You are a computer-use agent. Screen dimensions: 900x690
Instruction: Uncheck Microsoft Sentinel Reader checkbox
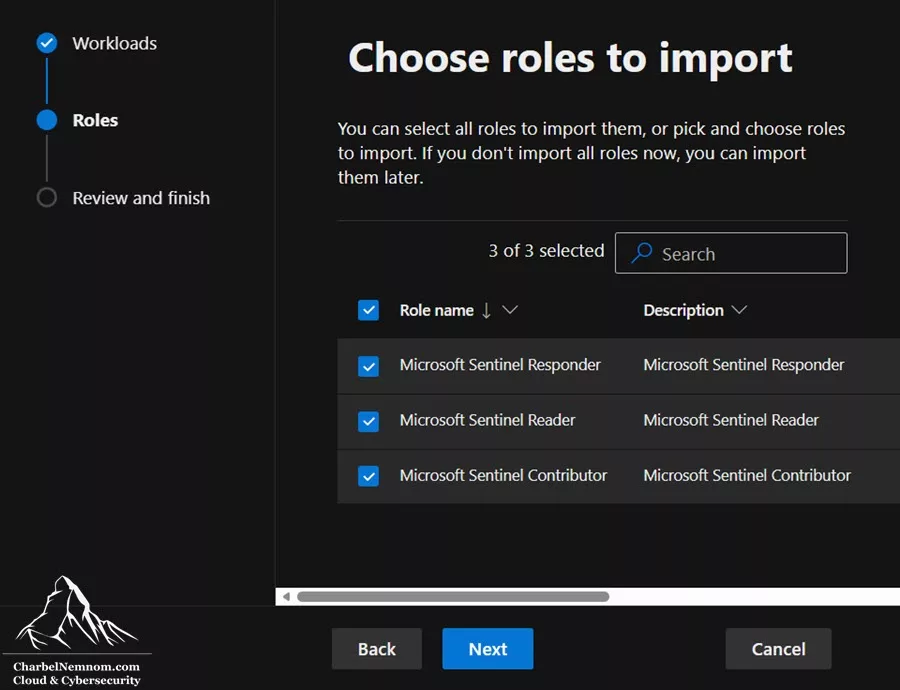point(368,421)
